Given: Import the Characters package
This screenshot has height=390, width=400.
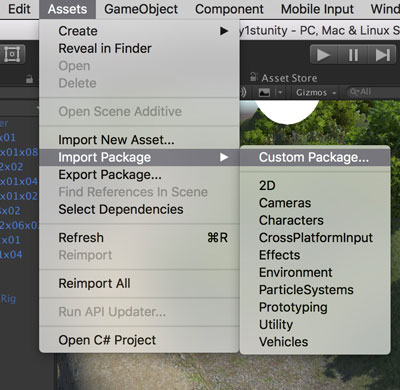Looking at the screenshot, I should click(315, 220).
